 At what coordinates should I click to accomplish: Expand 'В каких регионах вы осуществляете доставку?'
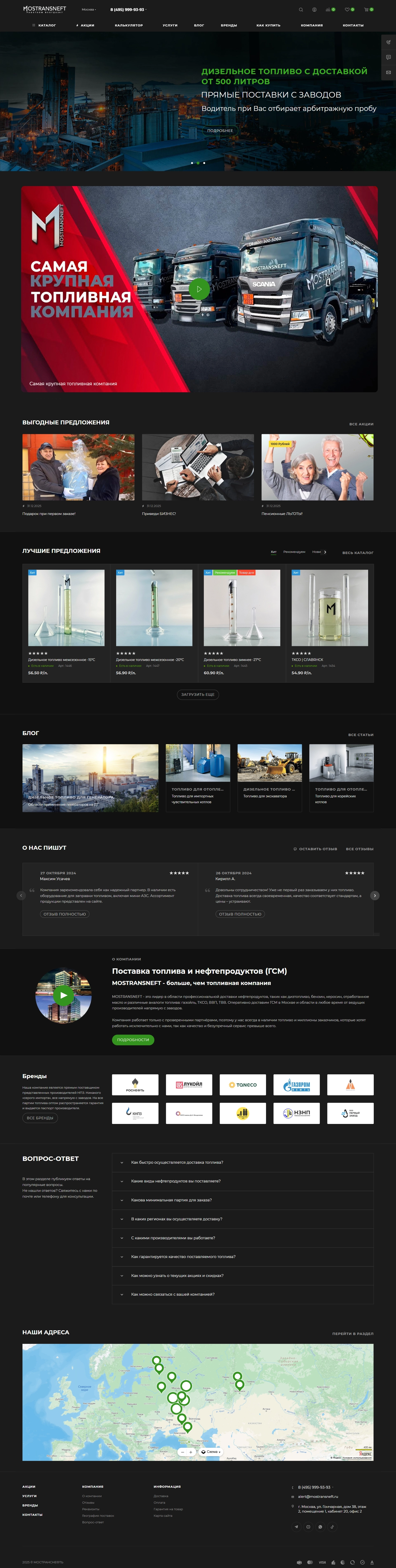(242, 1219)
